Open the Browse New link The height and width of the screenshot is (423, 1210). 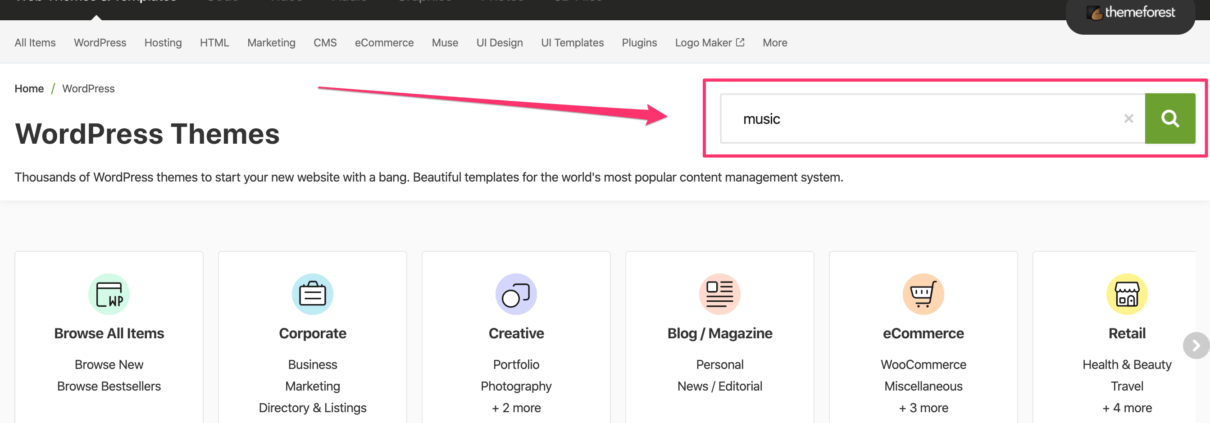click(109, 365)
